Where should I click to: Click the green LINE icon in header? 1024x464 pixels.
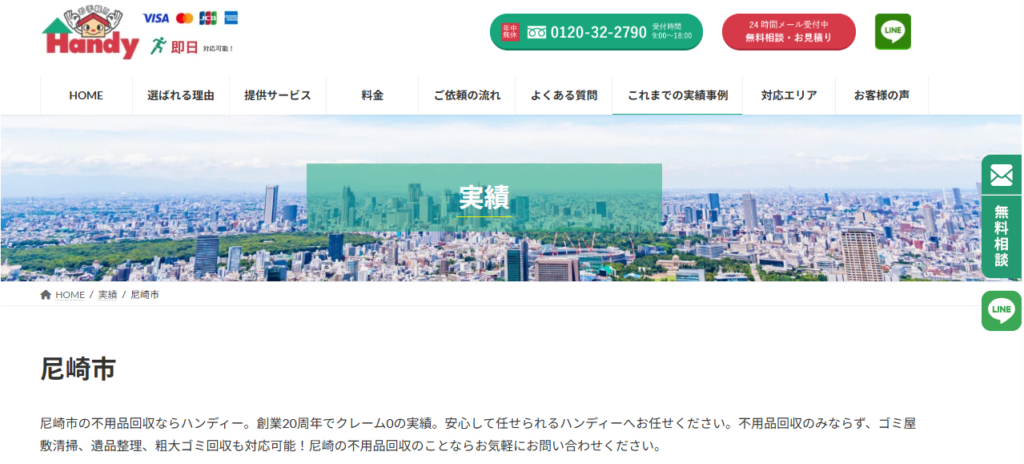pos(892,32)
